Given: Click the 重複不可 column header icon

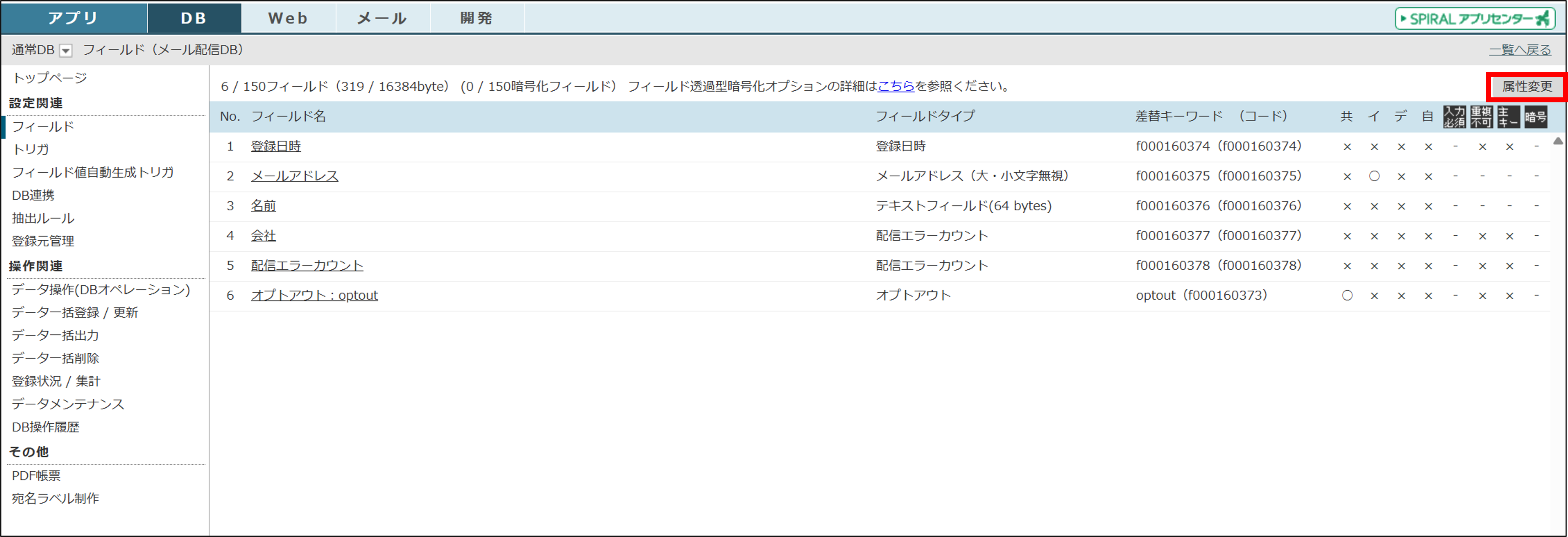Looking at the screenshot, I should click(1481, 116).
